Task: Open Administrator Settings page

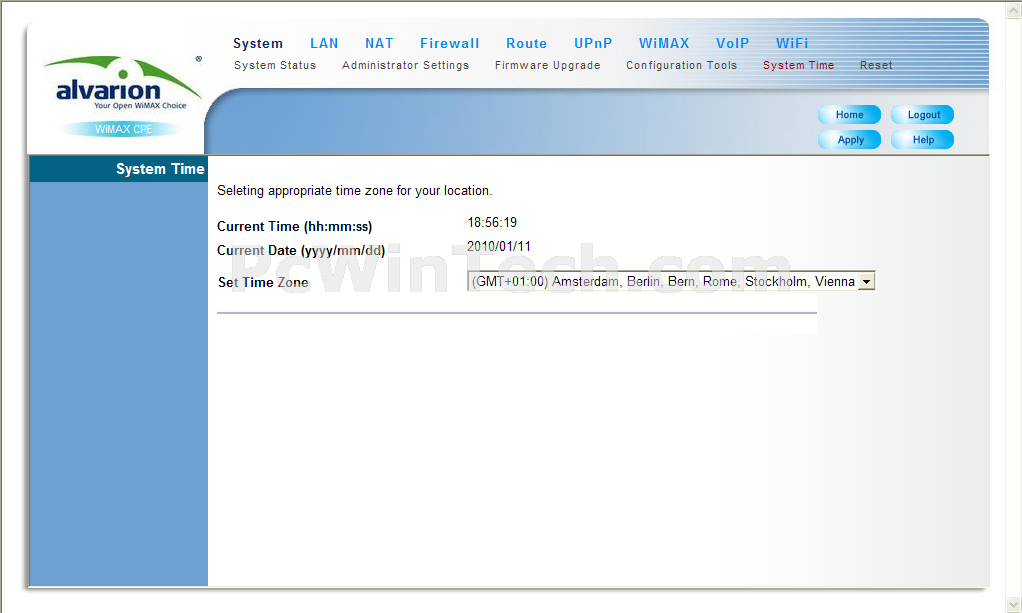Action: pyautogui.click(x=405, y=65)
